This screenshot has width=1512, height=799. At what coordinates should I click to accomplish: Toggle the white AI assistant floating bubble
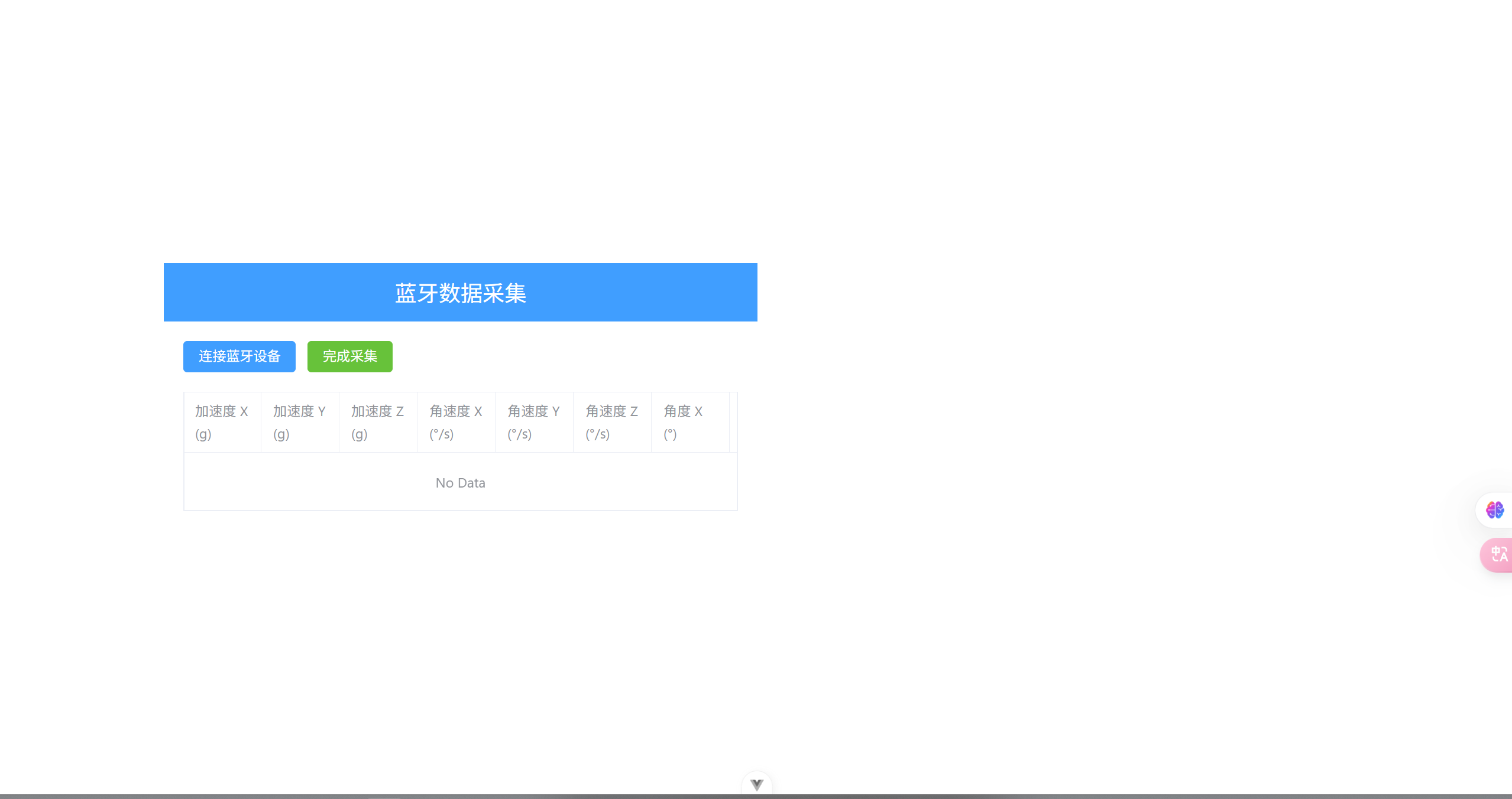[x=1496, y=509]
